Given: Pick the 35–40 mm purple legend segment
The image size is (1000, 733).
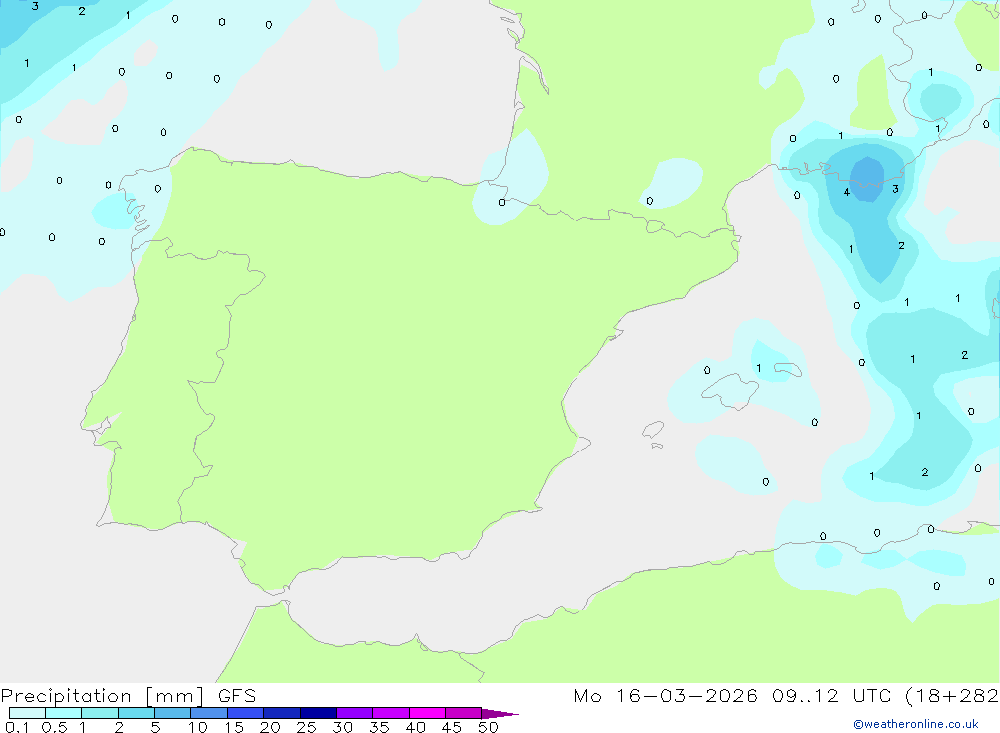Looking at the screenshot, I should coord(390,713).
